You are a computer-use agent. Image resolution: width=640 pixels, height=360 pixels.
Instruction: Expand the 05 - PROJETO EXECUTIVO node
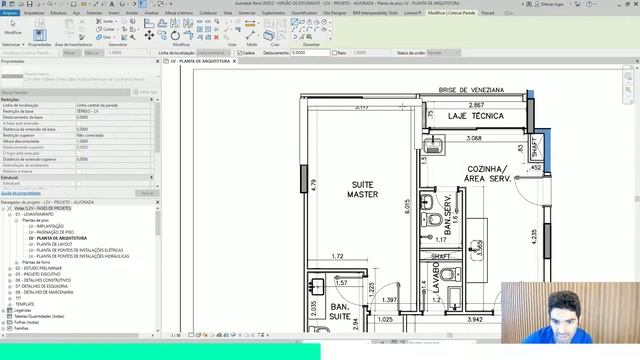[10, 274]
